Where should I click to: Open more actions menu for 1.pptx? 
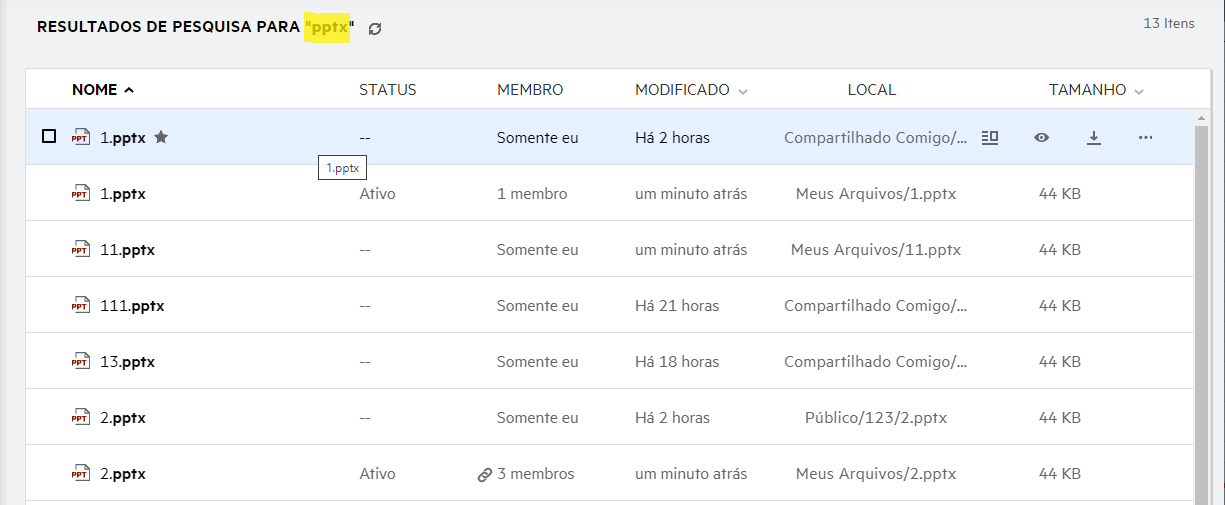coord(1146,138)
